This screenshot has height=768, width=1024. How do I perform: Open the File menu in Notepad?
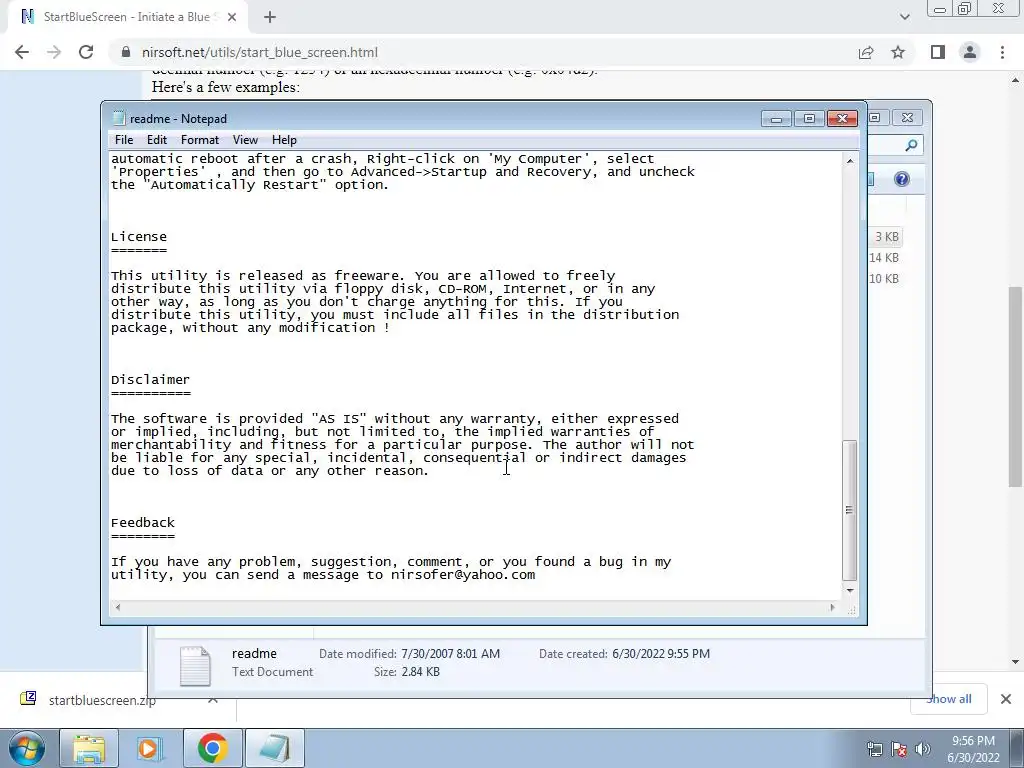(123, 140)
